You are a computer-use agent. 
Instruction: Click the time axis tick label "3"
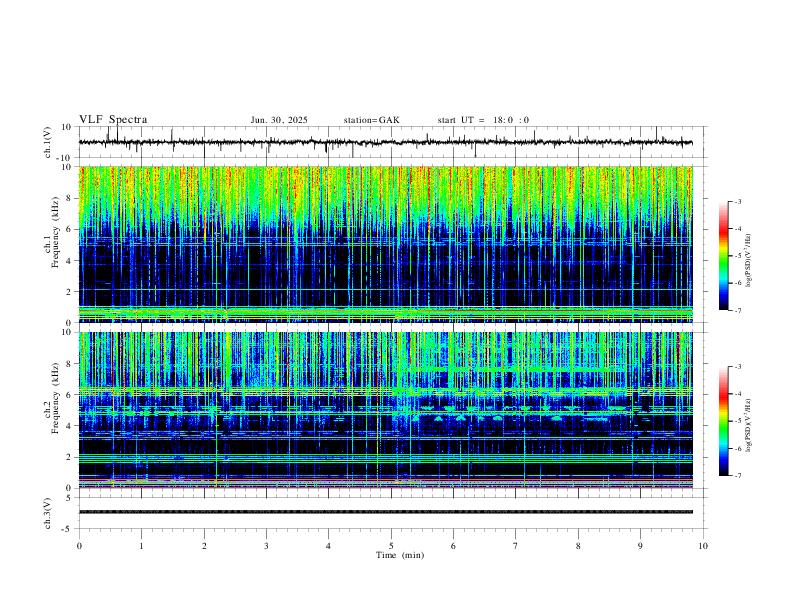pos(266,546)
